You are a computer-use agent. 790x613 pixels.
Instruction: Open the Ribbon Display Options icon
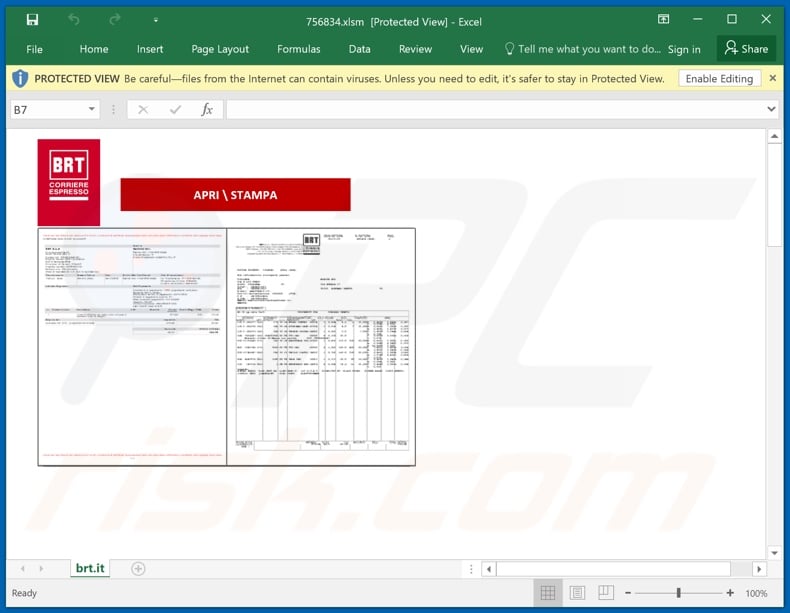coord(663,20)
